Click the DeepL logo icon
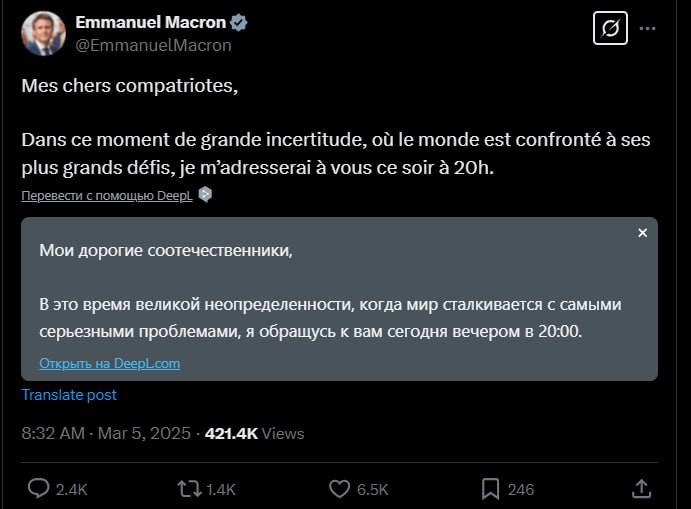This screenshot has height=509, width=691. click(x=205, y=195)
